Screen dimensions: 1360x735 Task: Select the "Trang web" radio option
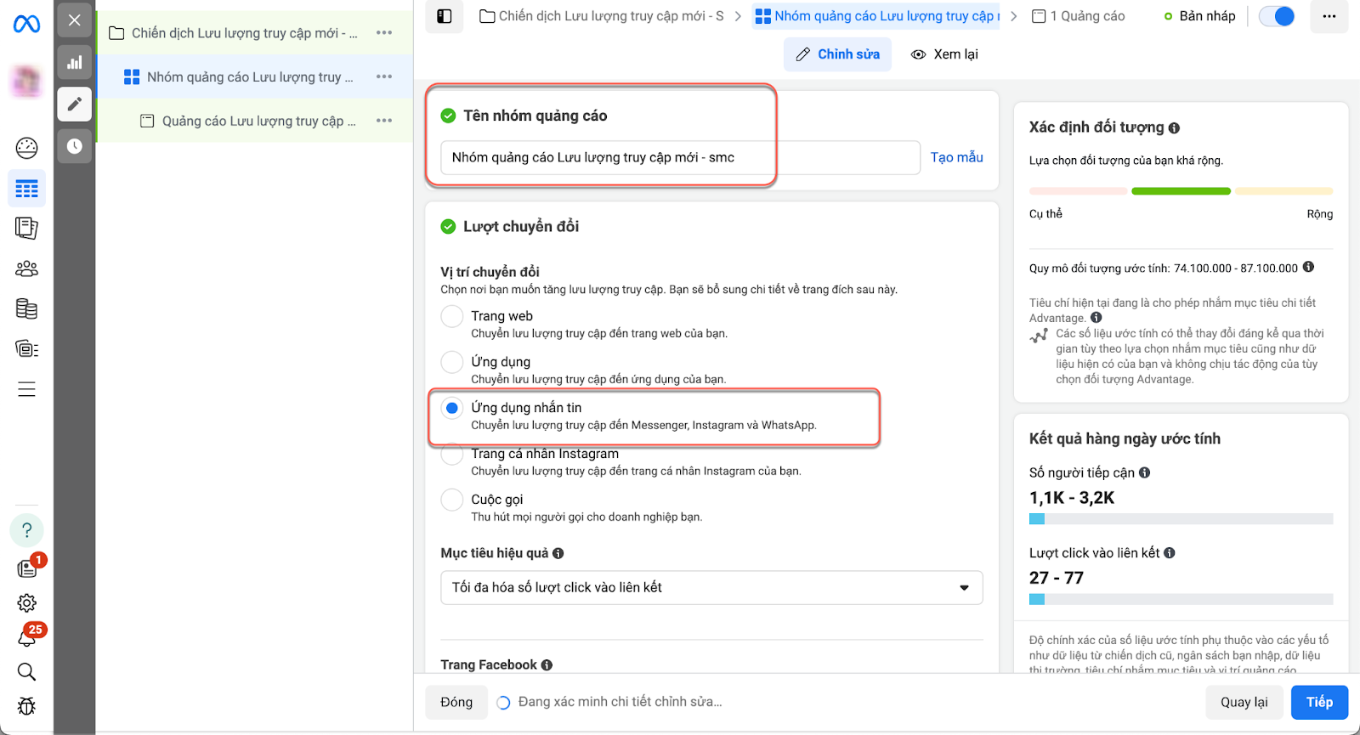point(452,317)
